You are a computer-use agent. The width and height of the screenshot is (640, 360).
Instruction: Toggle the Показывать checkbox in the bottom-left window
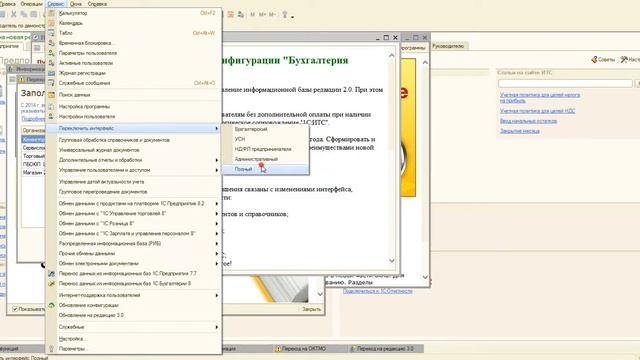pyautogui.click(x=15, y=309)
